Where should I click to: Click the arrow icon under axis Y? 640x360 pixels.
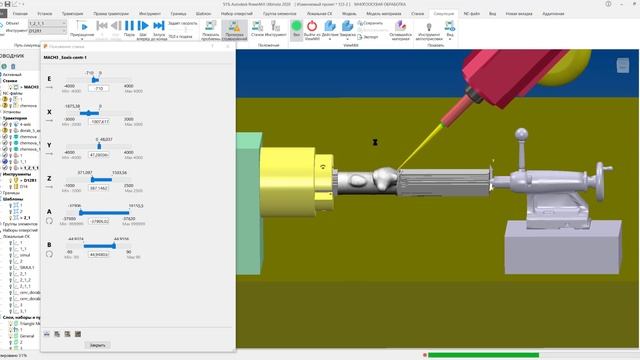click(49, 154)
